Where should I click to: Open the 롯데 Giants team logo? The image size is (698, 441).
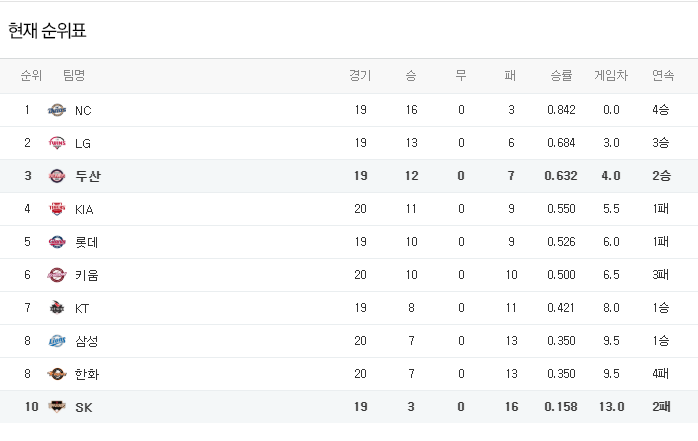pyautogui.click(x=57, y=242)
